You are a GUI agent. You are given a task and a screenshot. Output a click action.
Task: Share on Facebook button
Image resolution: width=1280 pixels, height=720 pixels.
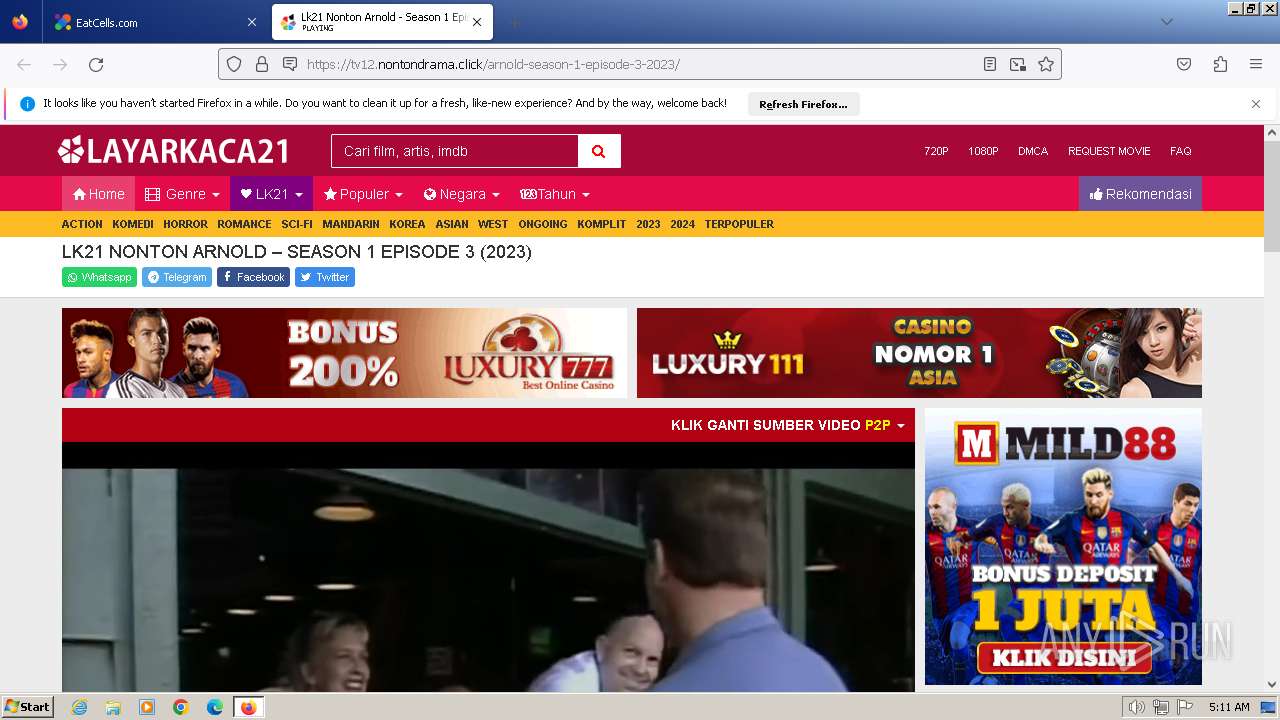(x=253, y=277)
